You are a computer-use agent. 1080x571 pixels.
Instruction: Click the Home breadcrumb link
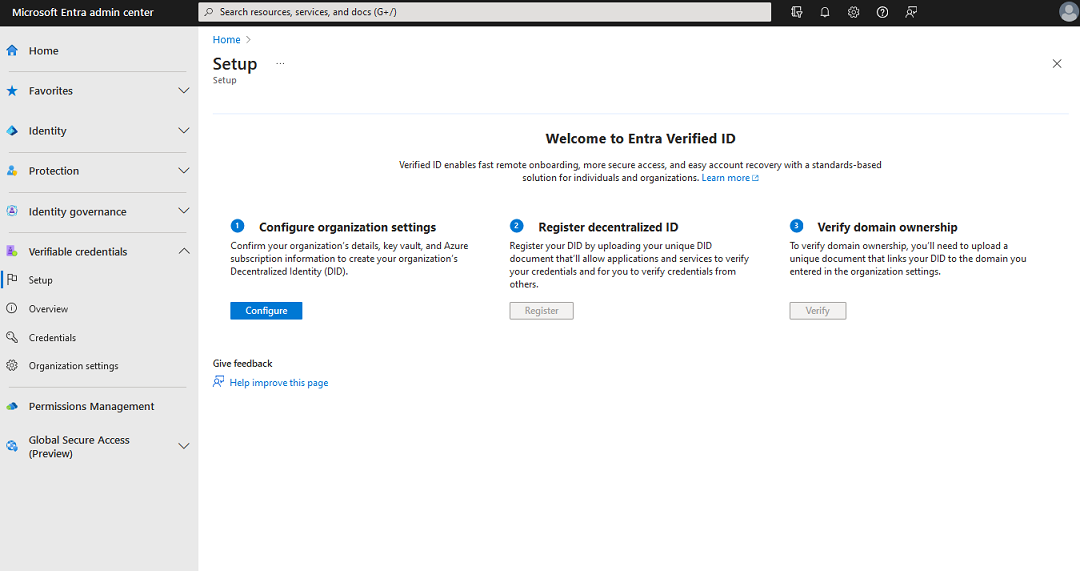(226, 39)
